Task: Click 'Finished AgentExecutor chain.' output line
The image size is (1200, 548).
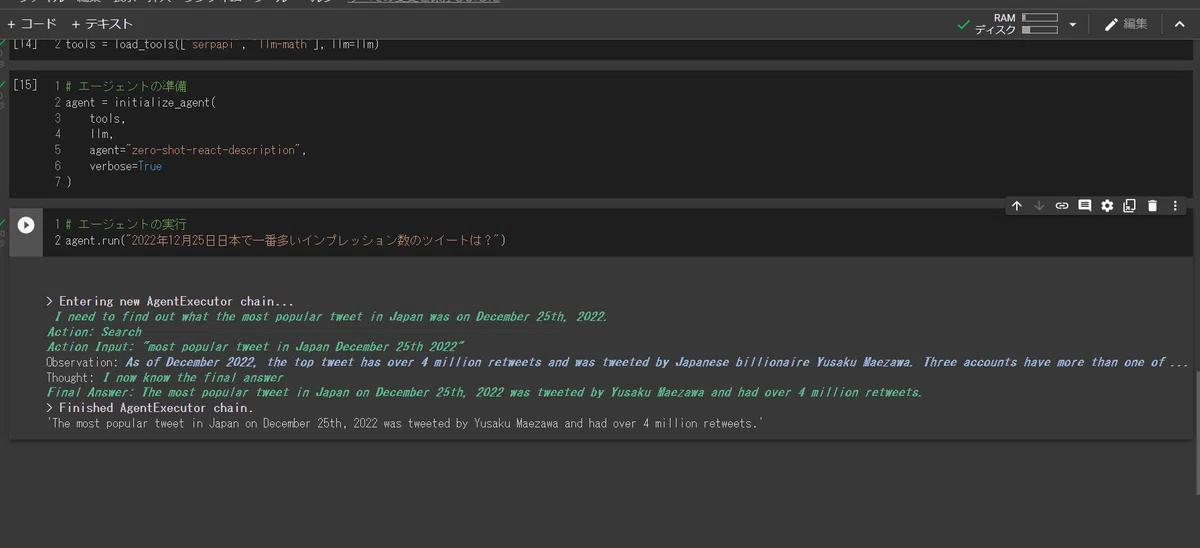Action: (x=150, y=408)
